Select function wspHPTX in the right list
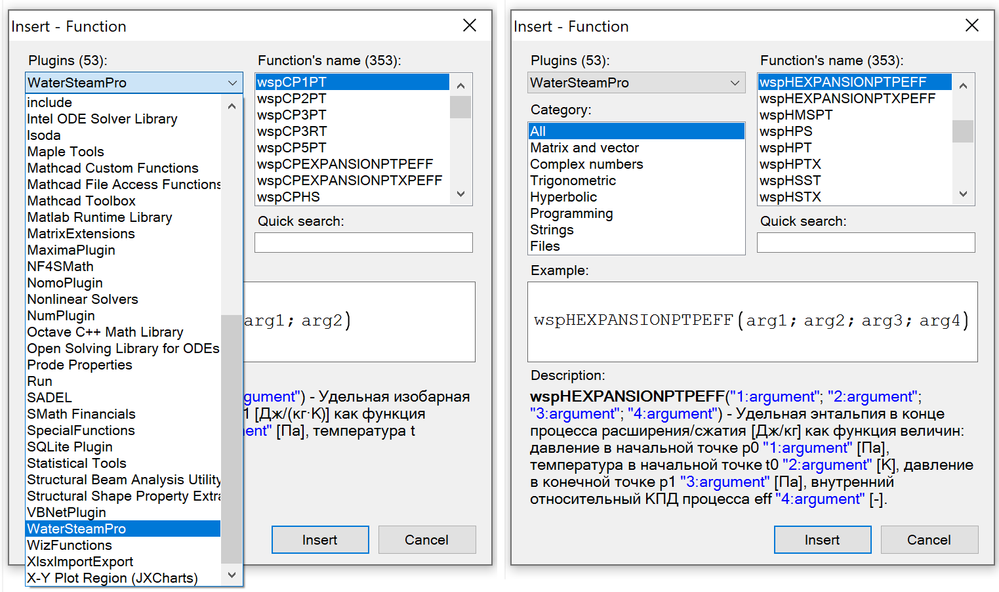This screenshot has height=592, width=999. pos(790,164)
